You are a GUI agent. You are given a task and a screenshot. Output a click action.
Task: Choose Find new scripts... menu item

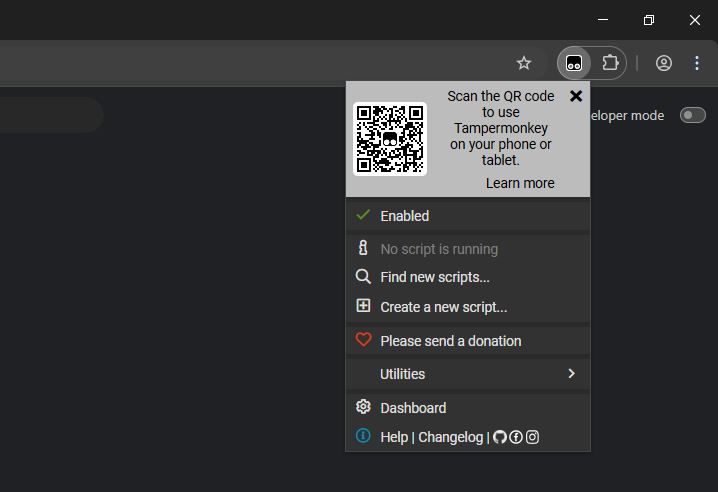pos(468,277)
